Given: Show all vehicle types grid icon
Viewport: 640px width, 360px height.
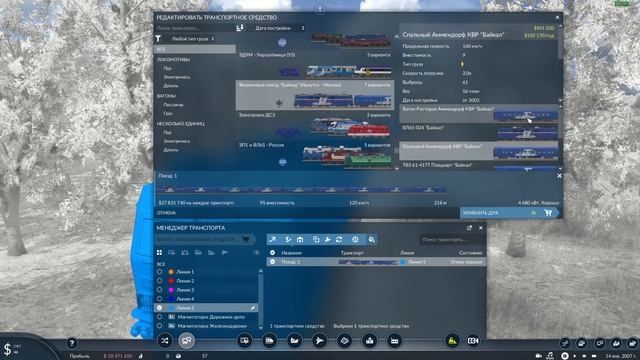Looking at the screenshot, I should coord(160,253).
